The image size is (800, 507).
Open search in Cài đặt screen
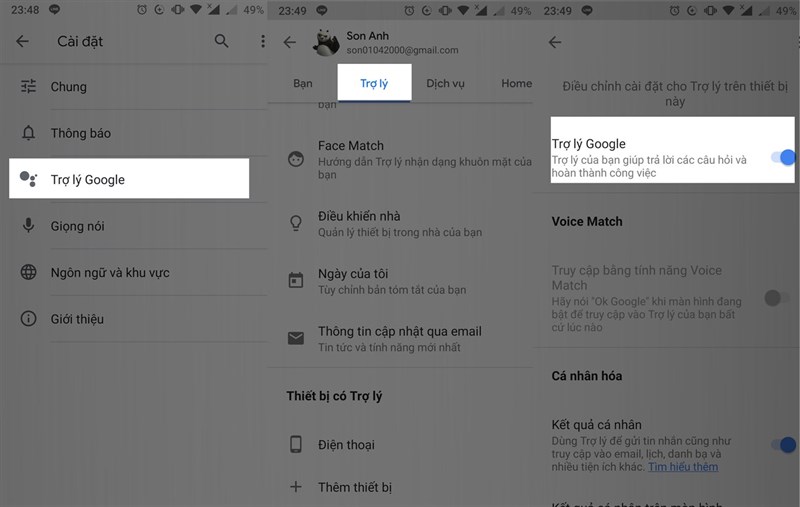point(221,41)
